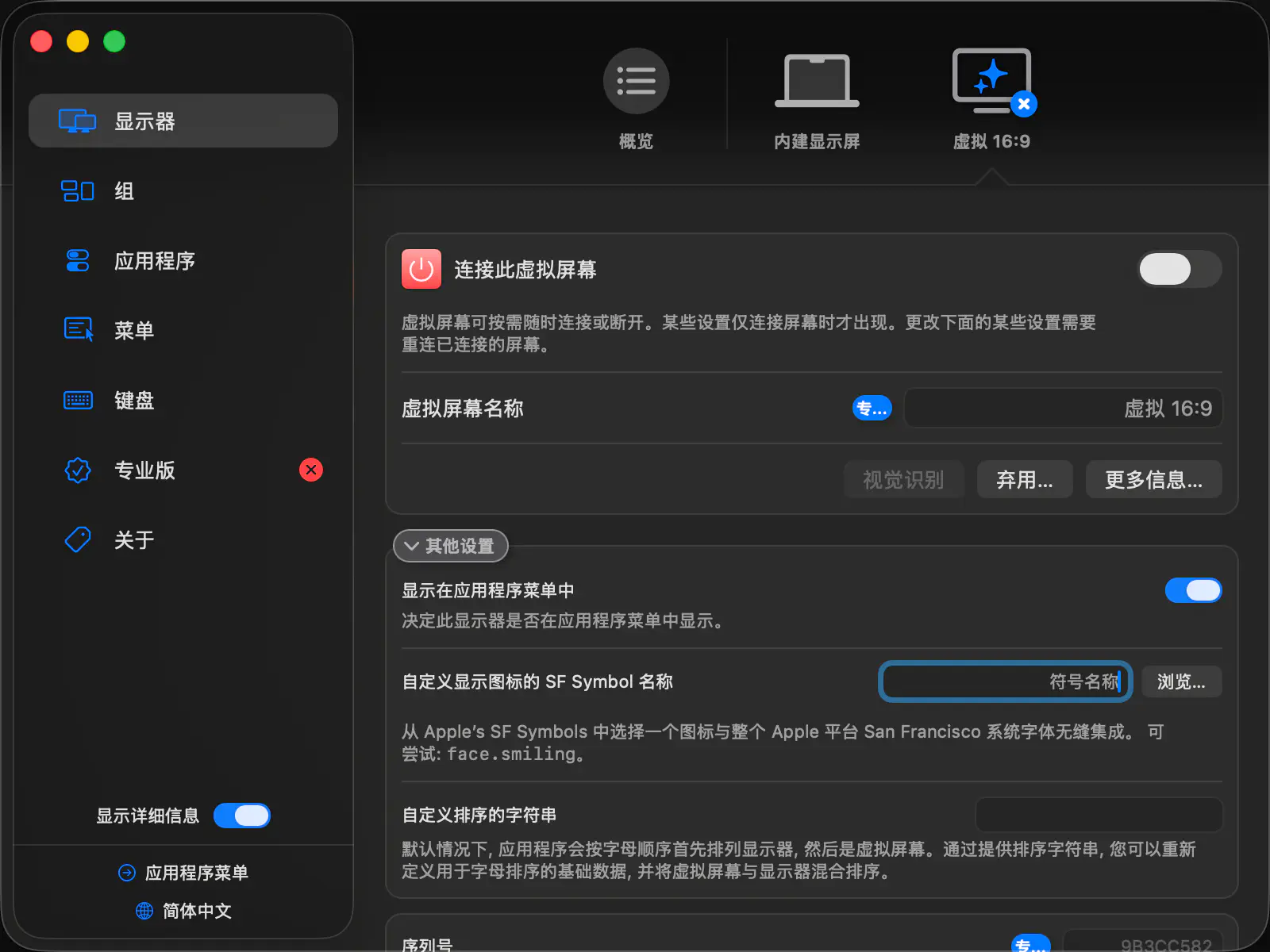
Task: Click the 菜单 menu icon in sidebar
Action: [x=78, y=330]
